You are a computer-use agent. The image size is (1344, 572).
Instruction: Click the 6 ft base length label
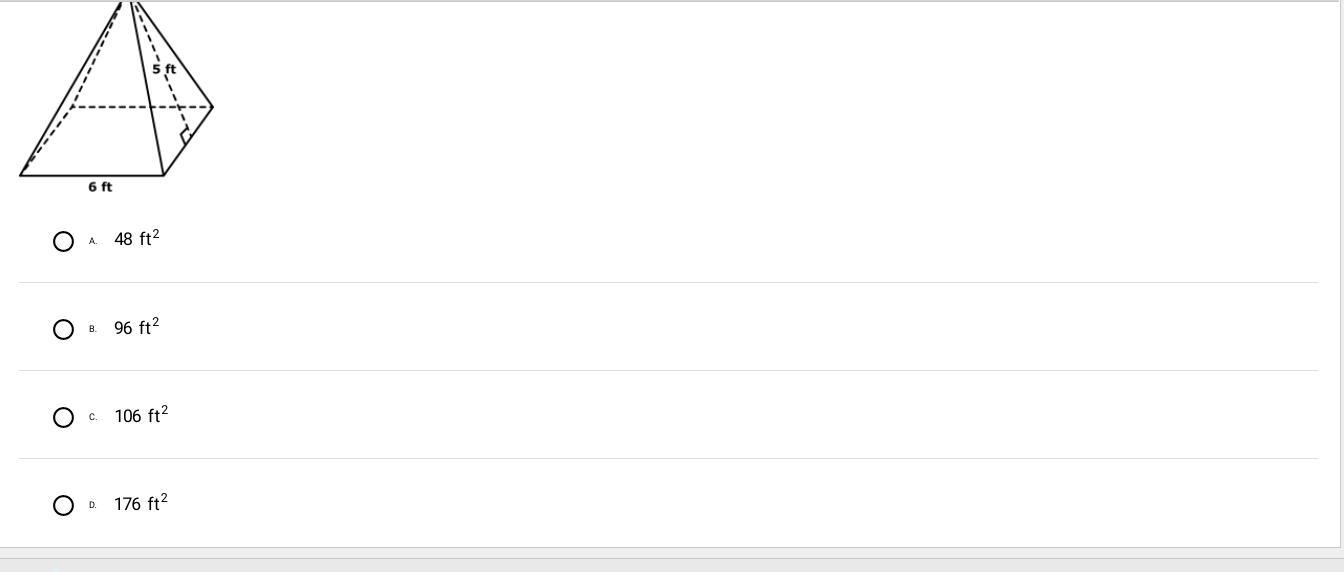point(100,187)
